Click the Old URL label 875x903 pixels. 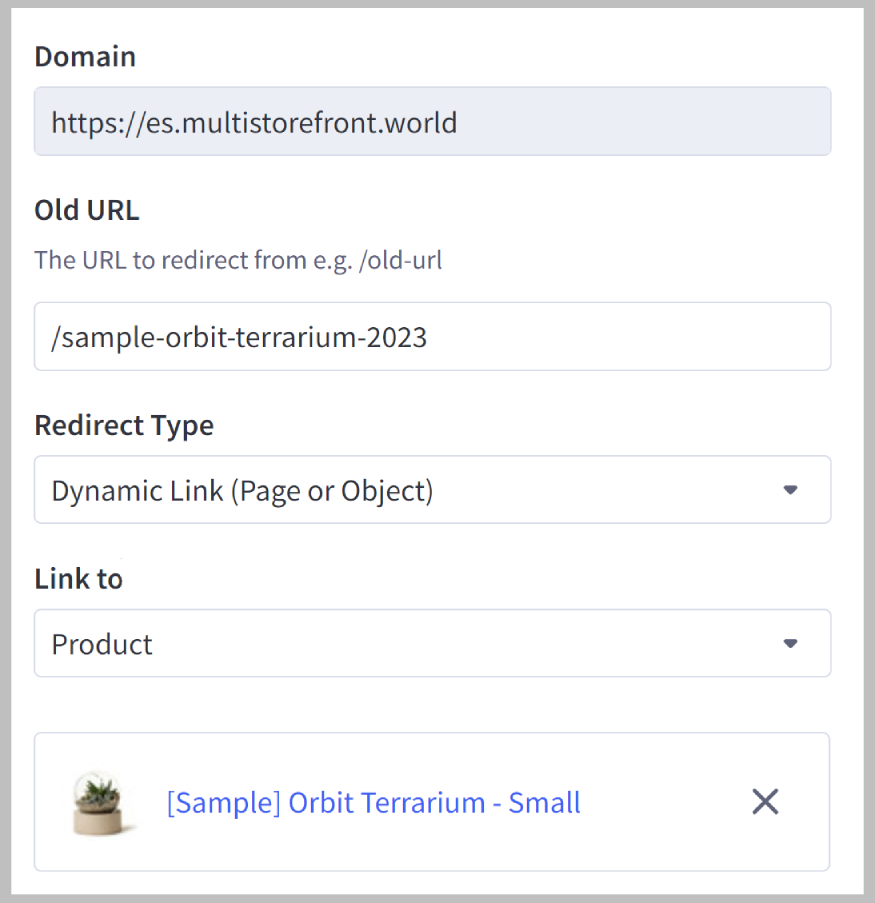[87, 210]
